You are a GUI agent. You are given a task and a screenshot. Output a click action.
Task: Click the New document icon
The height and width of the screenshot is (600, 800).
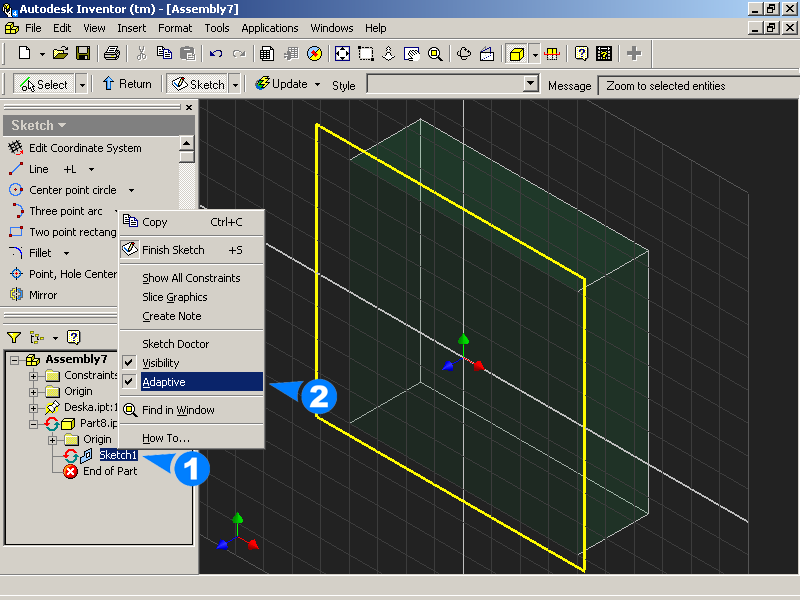coord(24,53)
